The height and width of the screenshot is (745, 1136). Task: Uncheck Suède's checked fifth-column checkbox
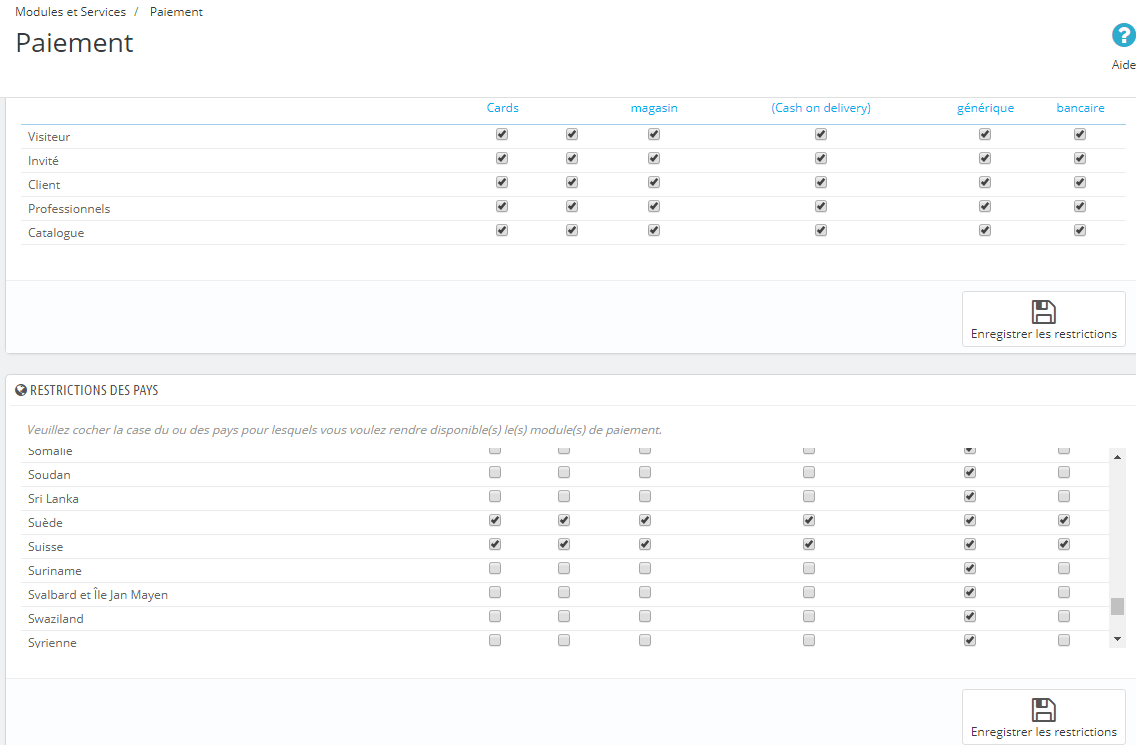pyautogui.click(x=970, y=520)
